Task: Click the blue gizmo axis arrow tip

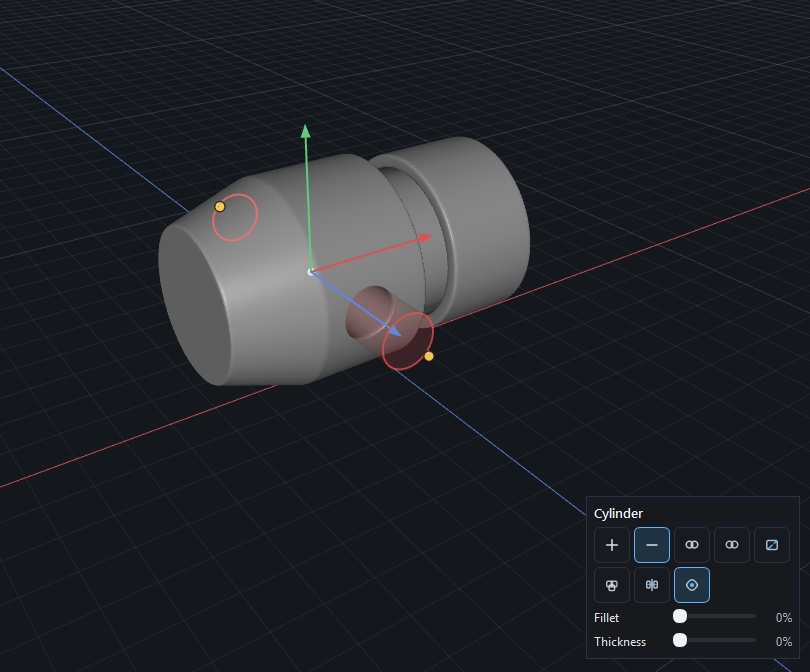Action: click(x=395, y=331)
